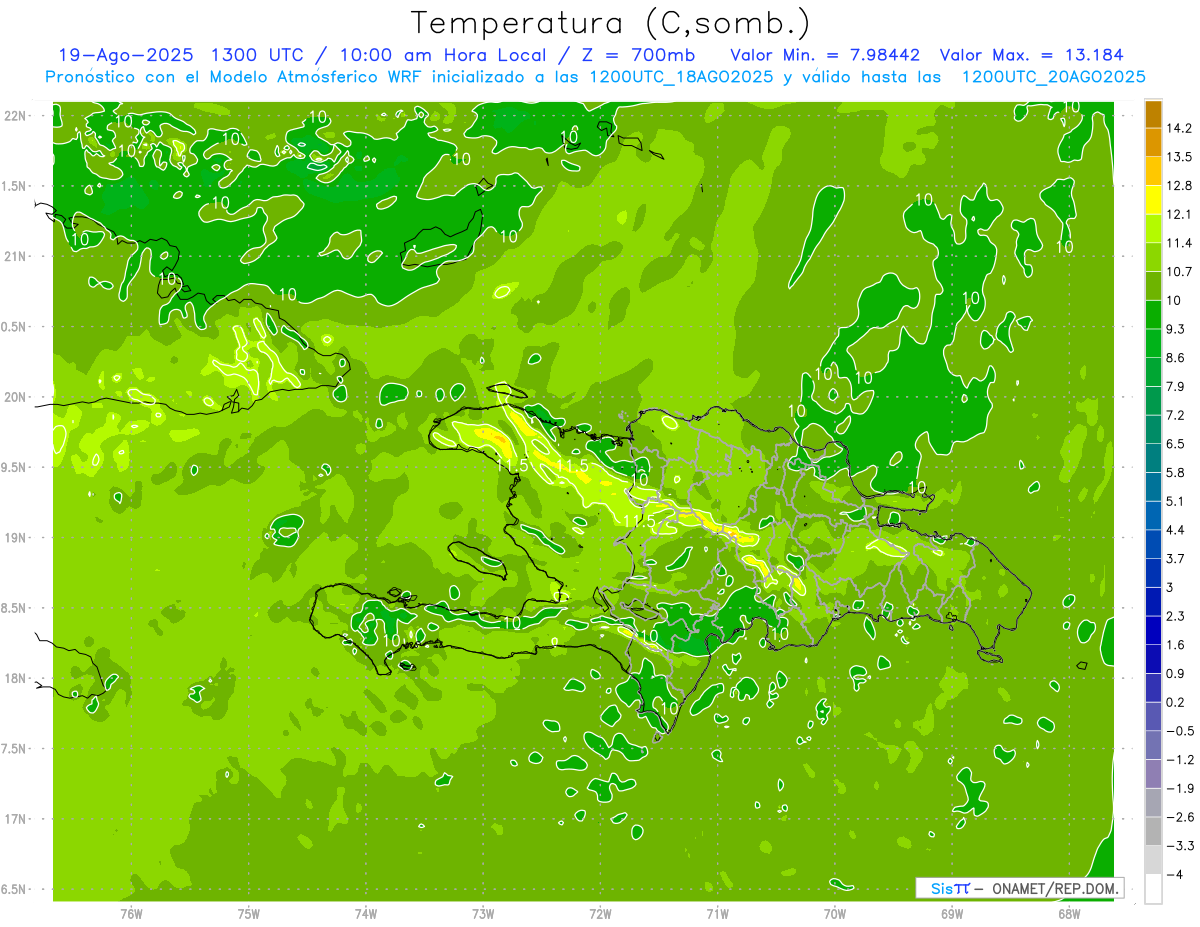This screenshot has height=927, width=1200.
Task: Click the '8.6' colorbar value
Action: coord(1175,357)
